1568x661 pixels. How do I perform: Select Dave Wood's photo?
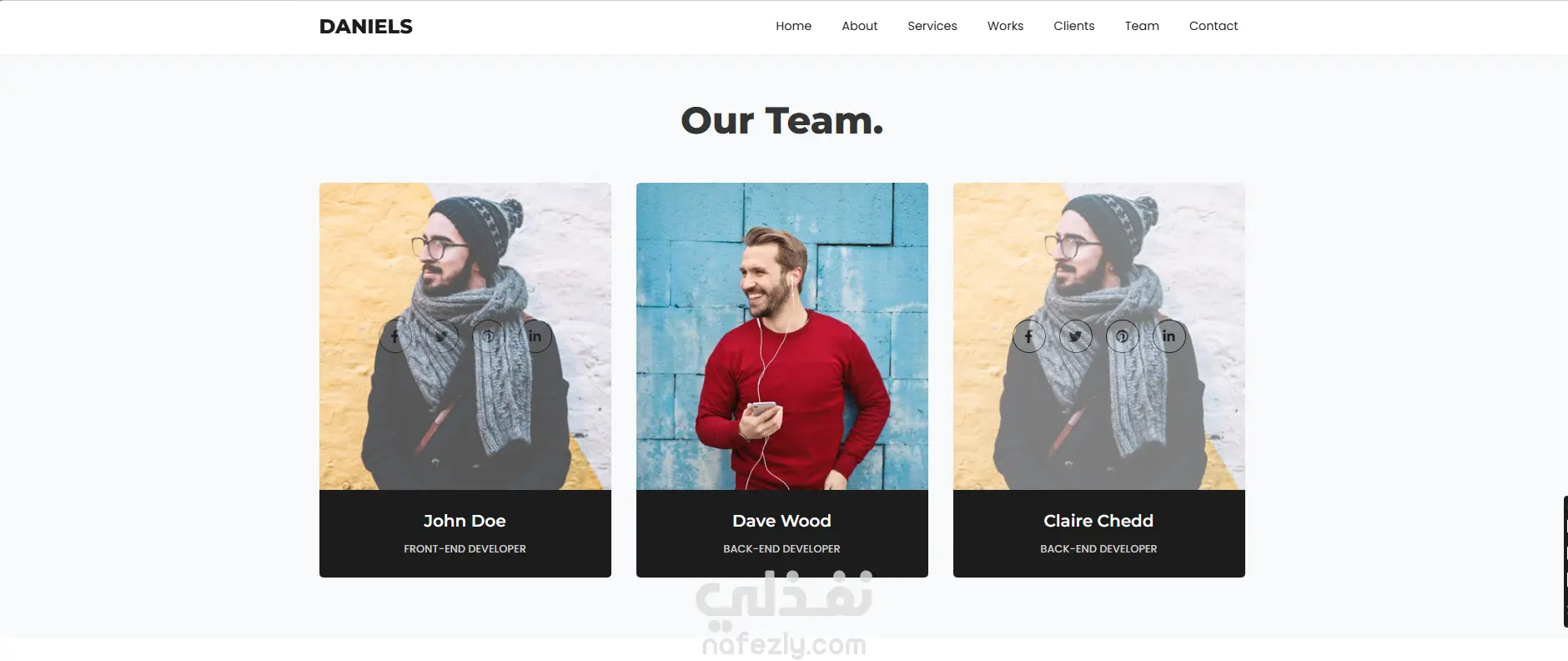click(x=782, y=336)
